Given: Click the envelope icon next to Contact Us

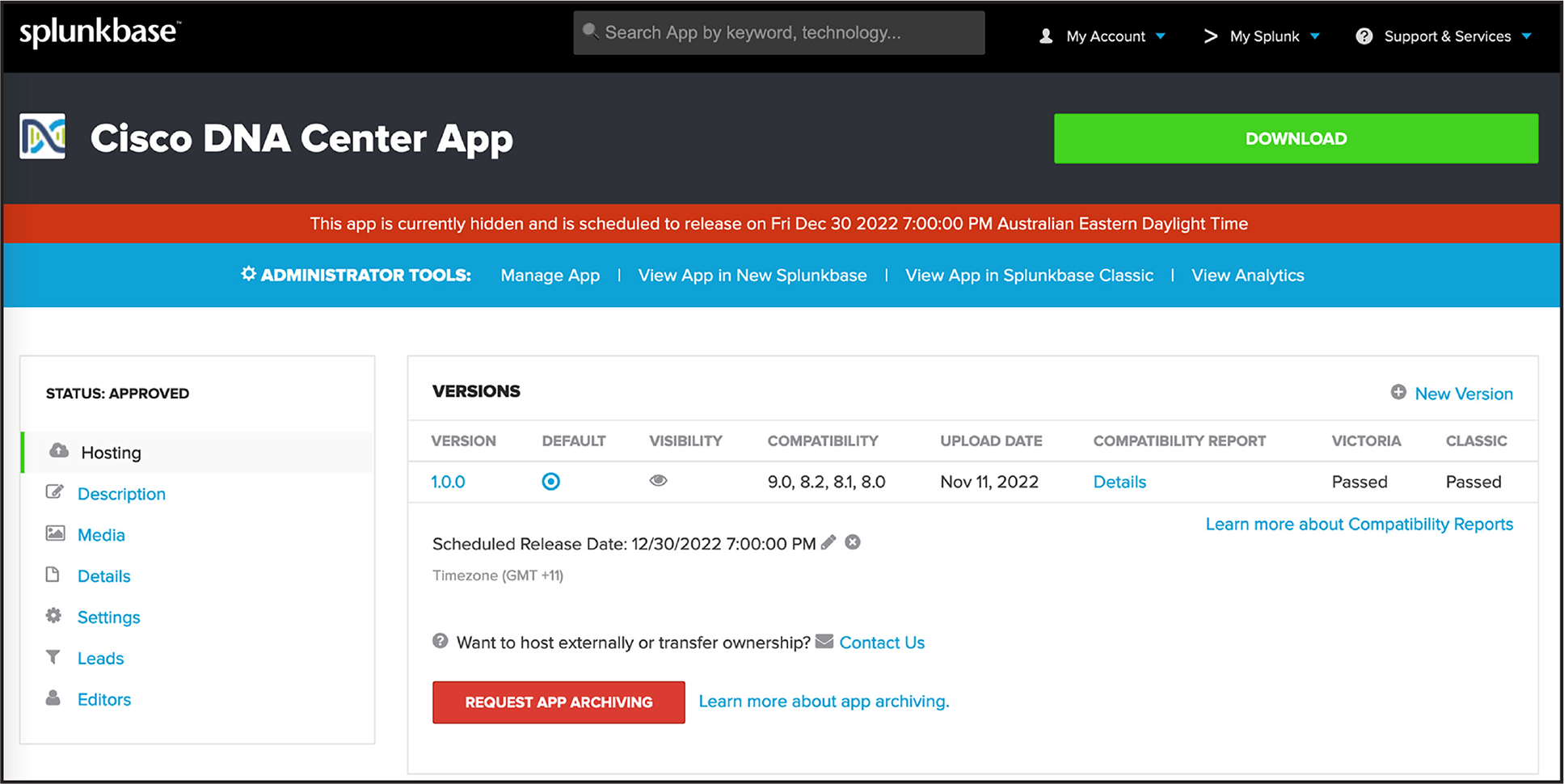Looking at the screenshot, I should [x=824, y=641].
